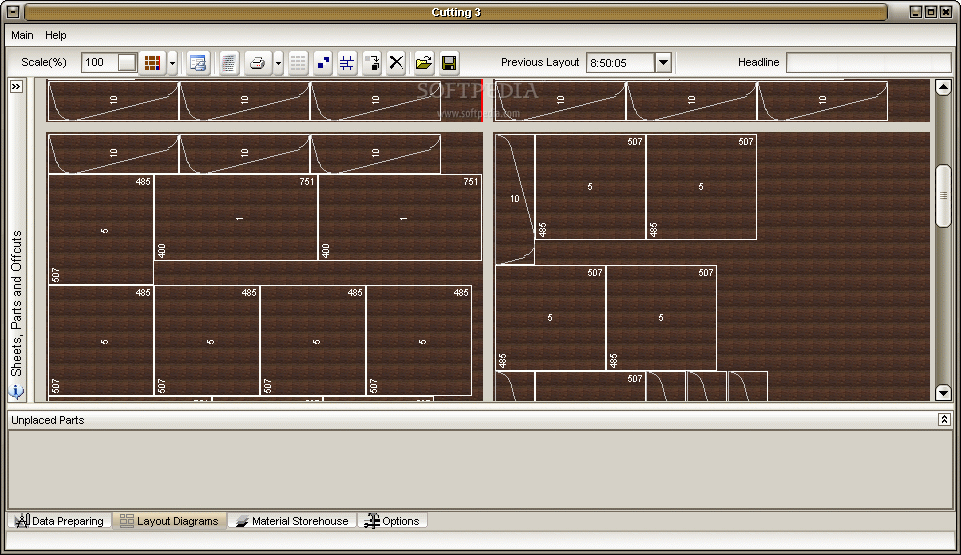
Task: Click the floppy disk save icon
Action: click(x=449, y=62)
